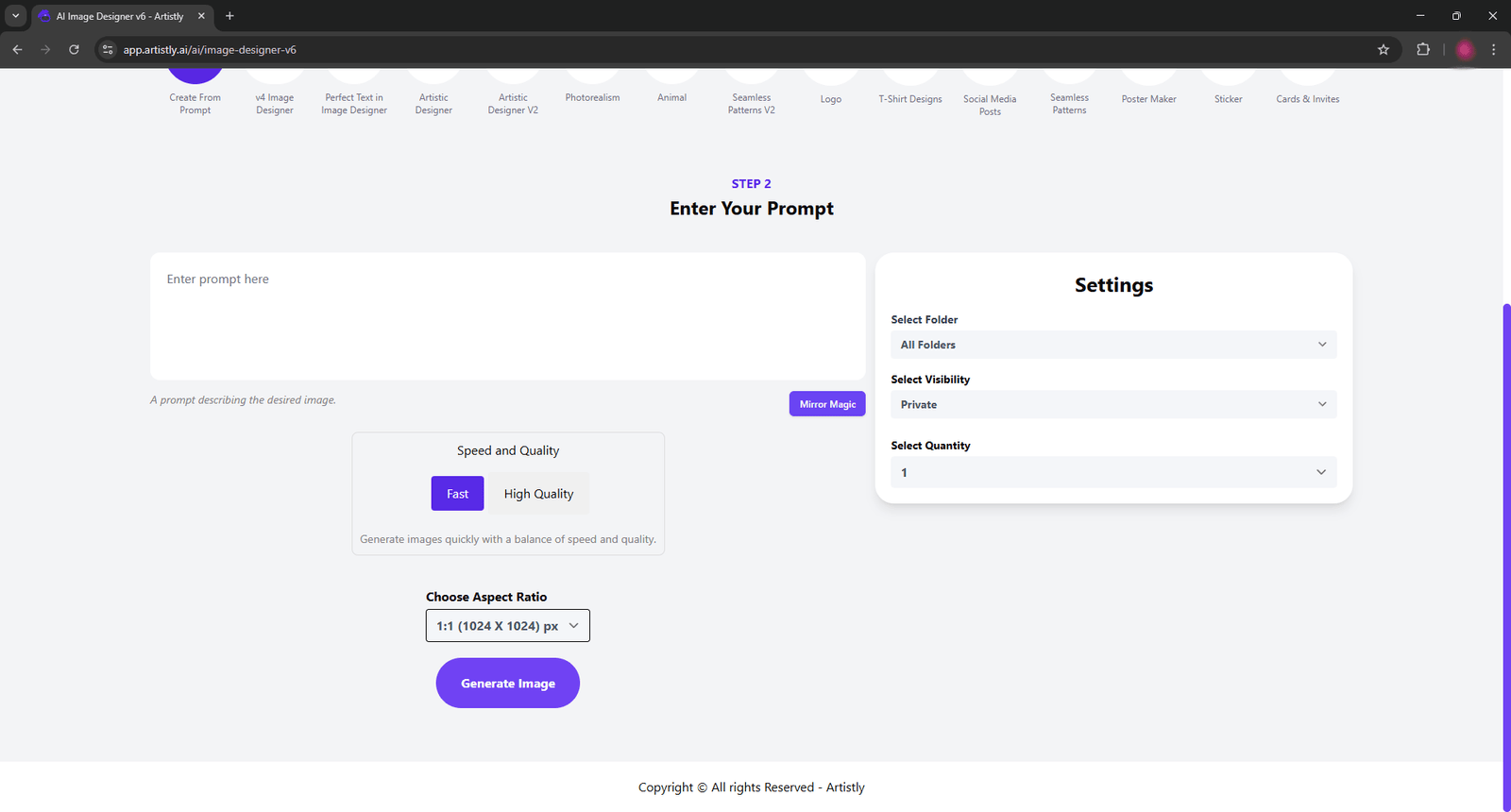This screenshot has height=812, width=1511.
Task: Expand the Select Folder dropdown
Action: point(1112,345)
